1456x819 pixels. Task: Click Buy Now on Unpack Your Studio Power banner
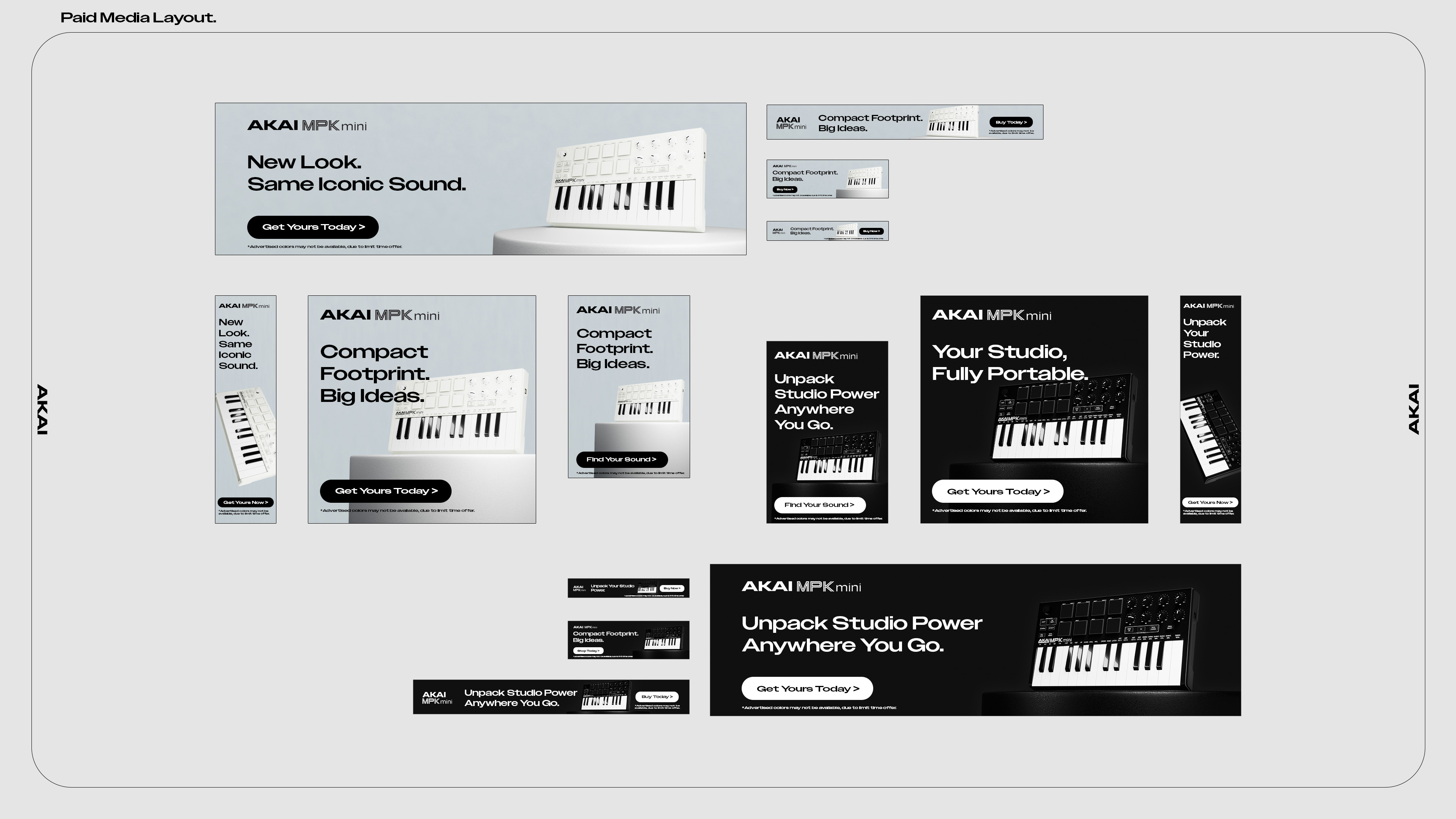click(x=672, y=588)
